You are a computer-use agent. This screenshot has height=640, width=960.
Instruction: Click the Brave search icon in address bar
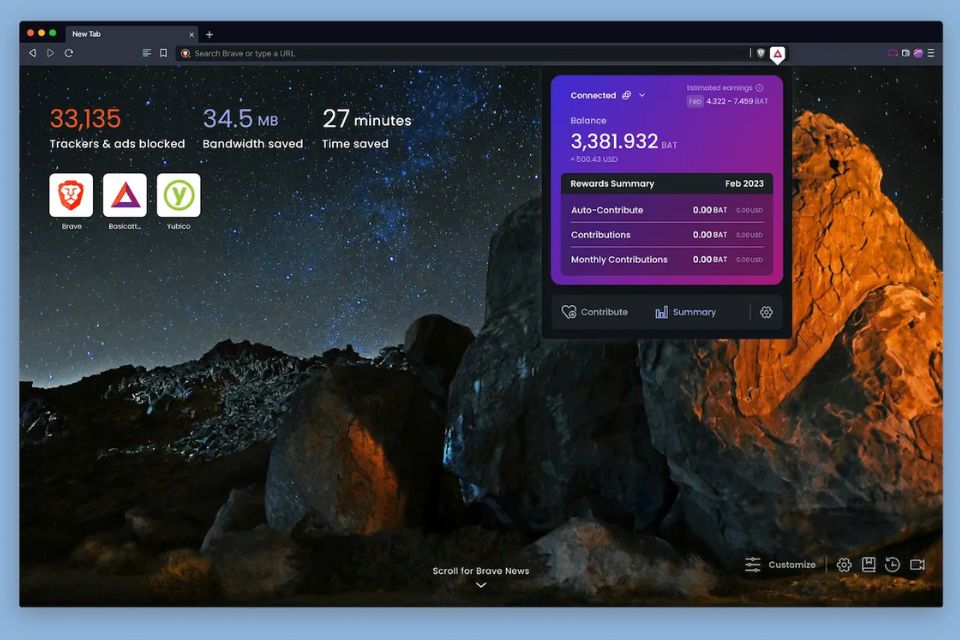[x=186, y=53]
